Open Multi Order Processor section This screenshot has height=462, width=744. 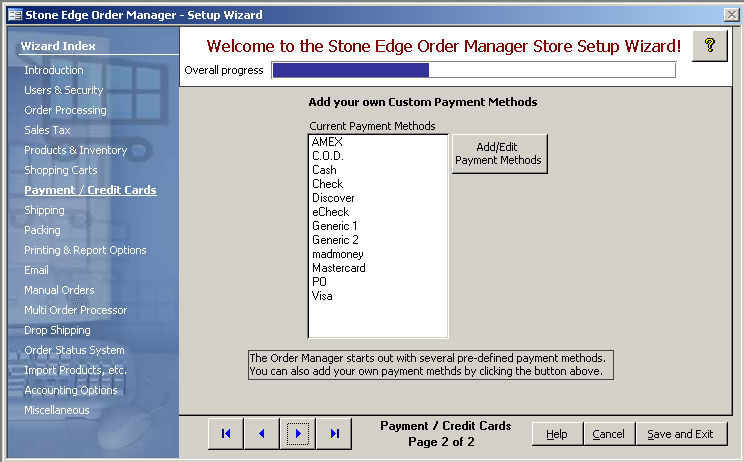click(75, 310)
